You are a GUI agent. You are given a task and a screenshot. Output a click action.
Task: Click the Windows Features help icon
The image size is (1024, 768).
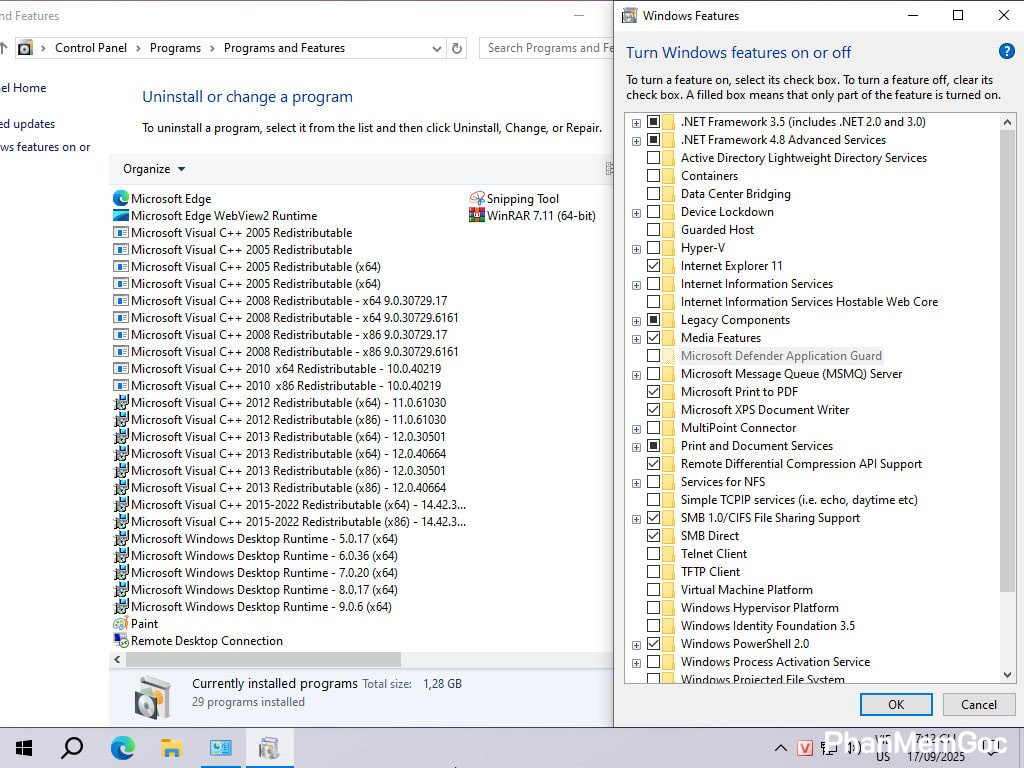coord(1006,52)
